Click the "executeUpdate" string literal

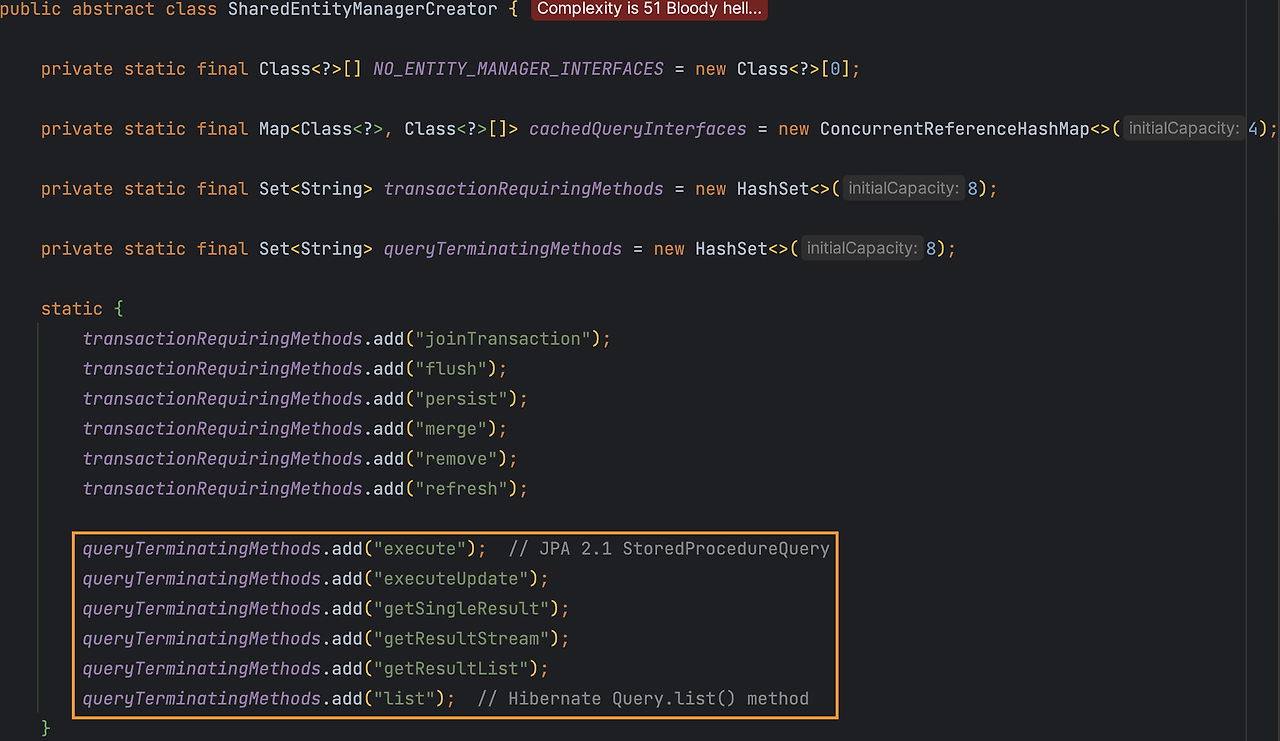(450, 579)
